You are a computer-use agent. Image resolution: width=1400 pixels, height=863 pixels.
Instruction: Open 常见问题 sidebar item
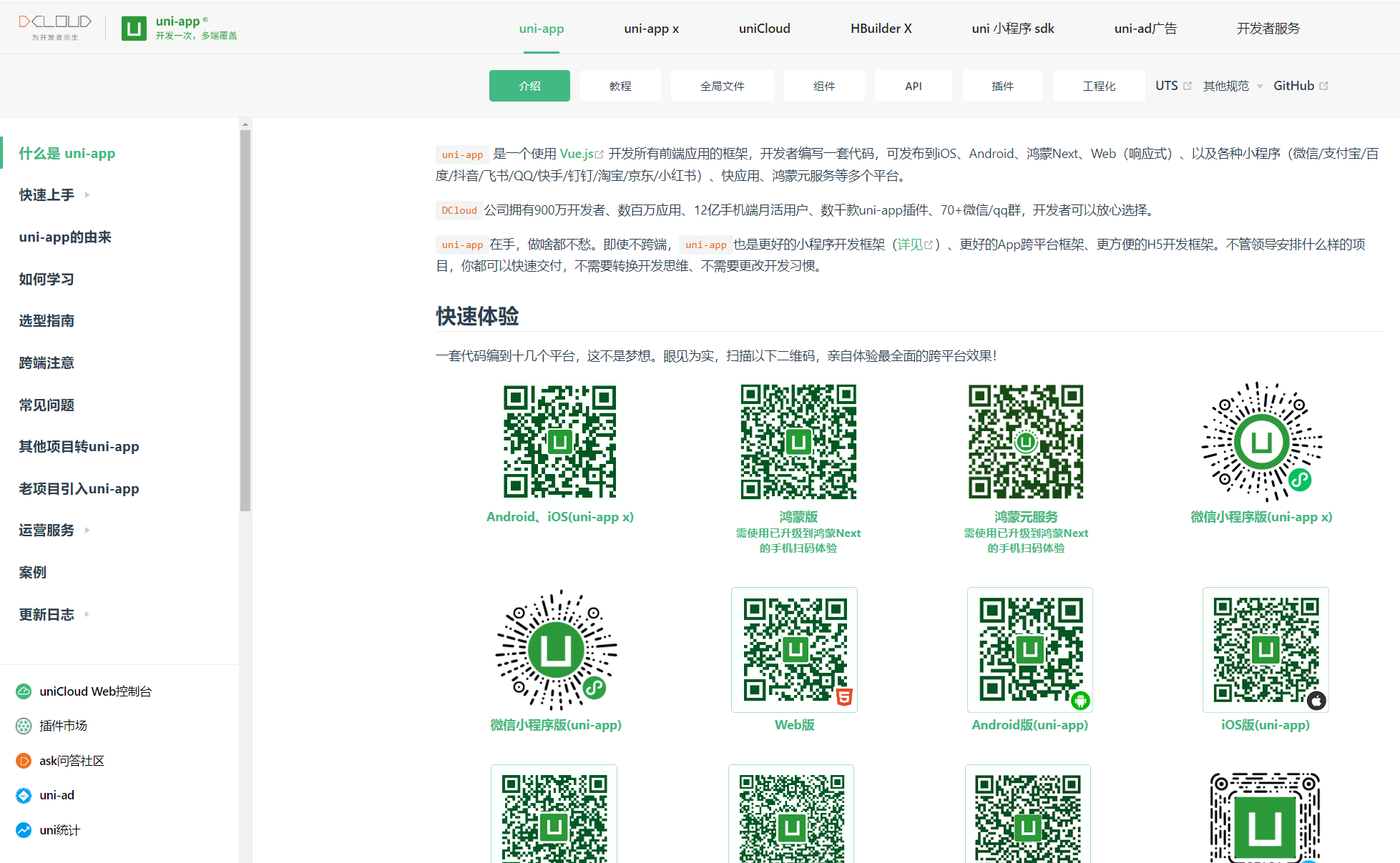coord(46,405)
